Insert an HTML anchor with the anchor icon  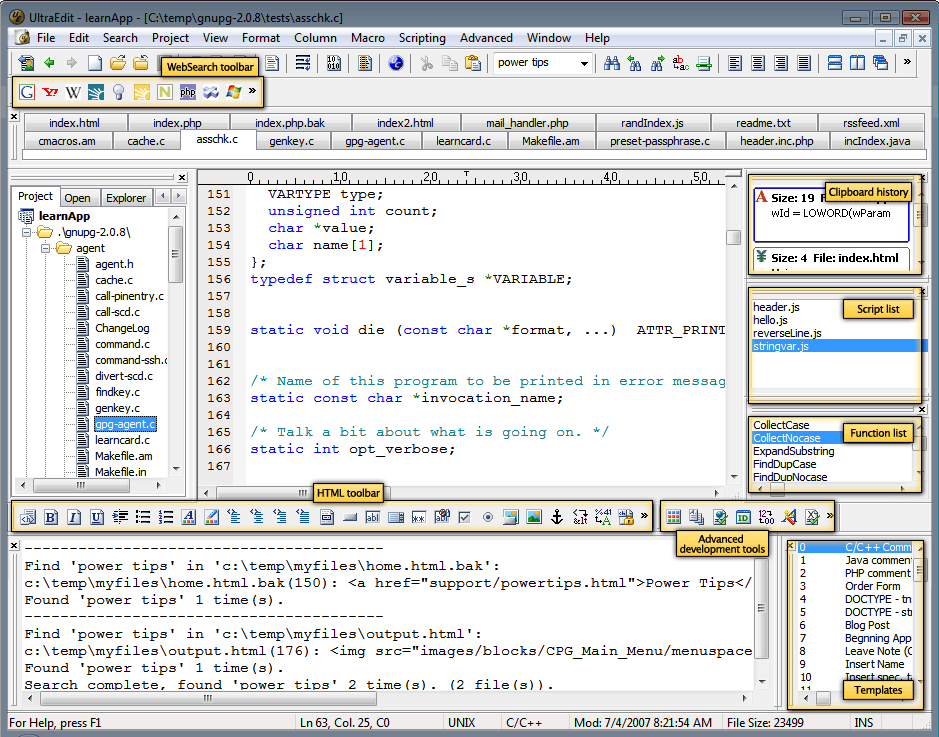[556, 517]
